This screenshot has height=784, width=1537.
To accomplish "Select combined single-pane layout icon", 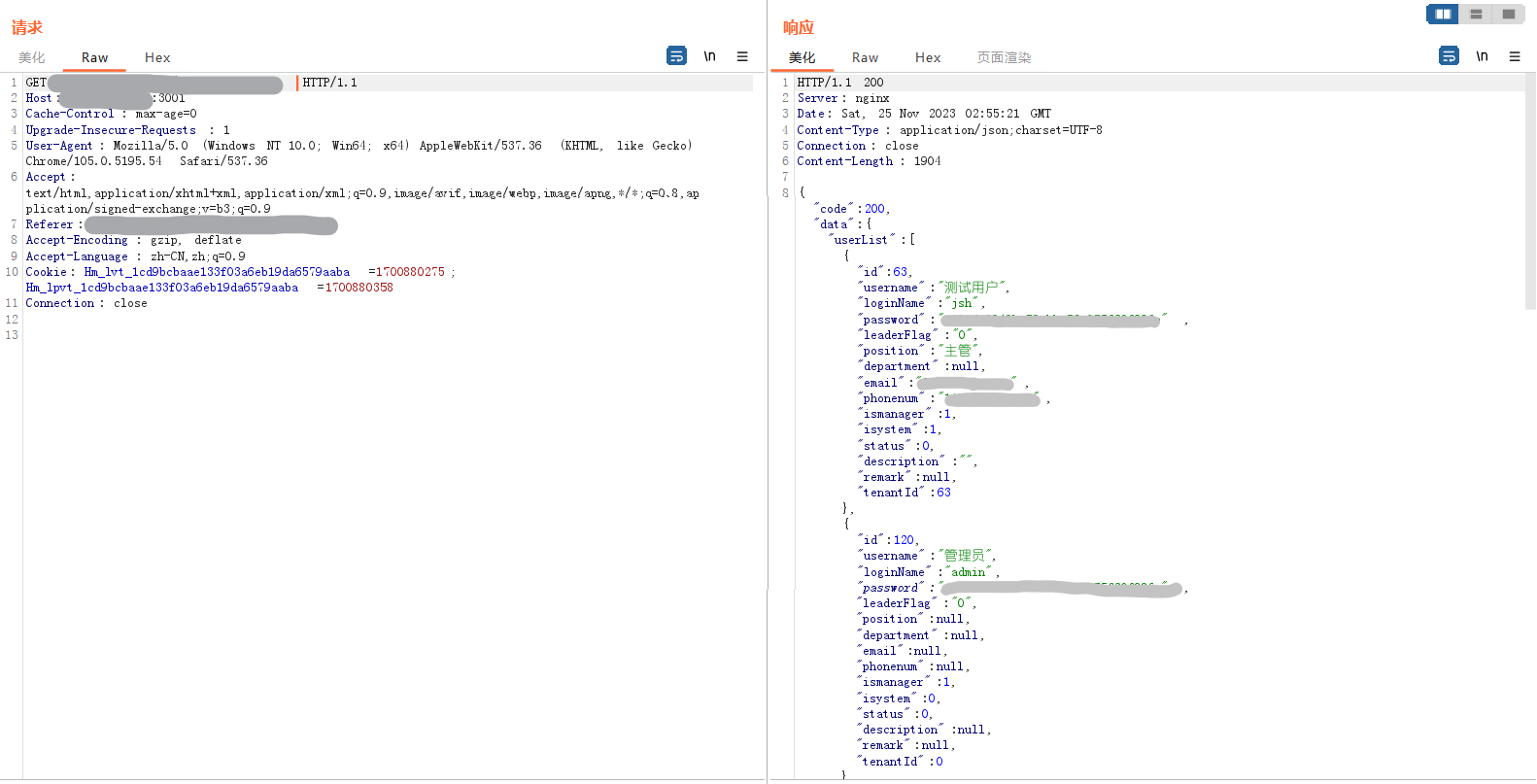I will tap(1509, 14).
